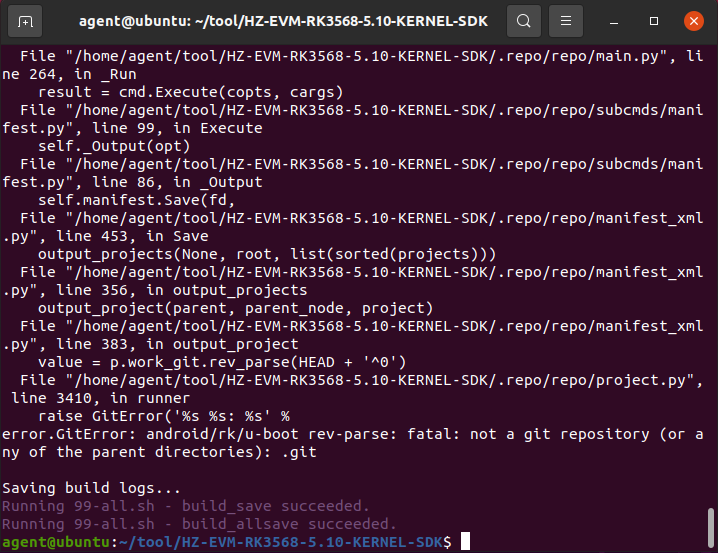Maximize the terminal window
Viewport: 718px width, 553px height.
[x=654, y=21]
